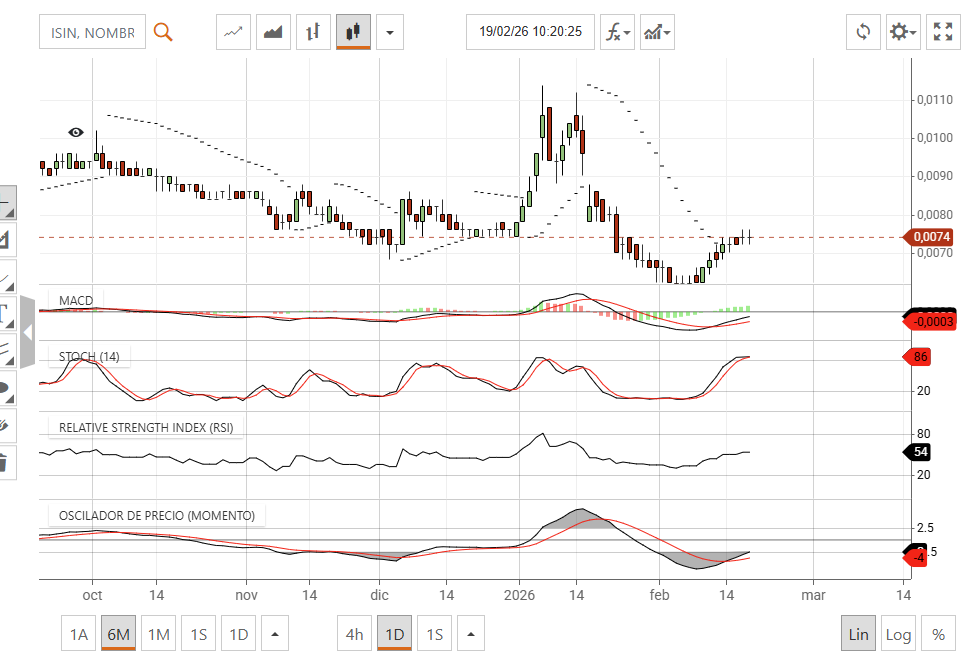Select the OHLC bar chart type
Image resolution: width=962 pixels, height=660 pixels.
tap(313, 32)
